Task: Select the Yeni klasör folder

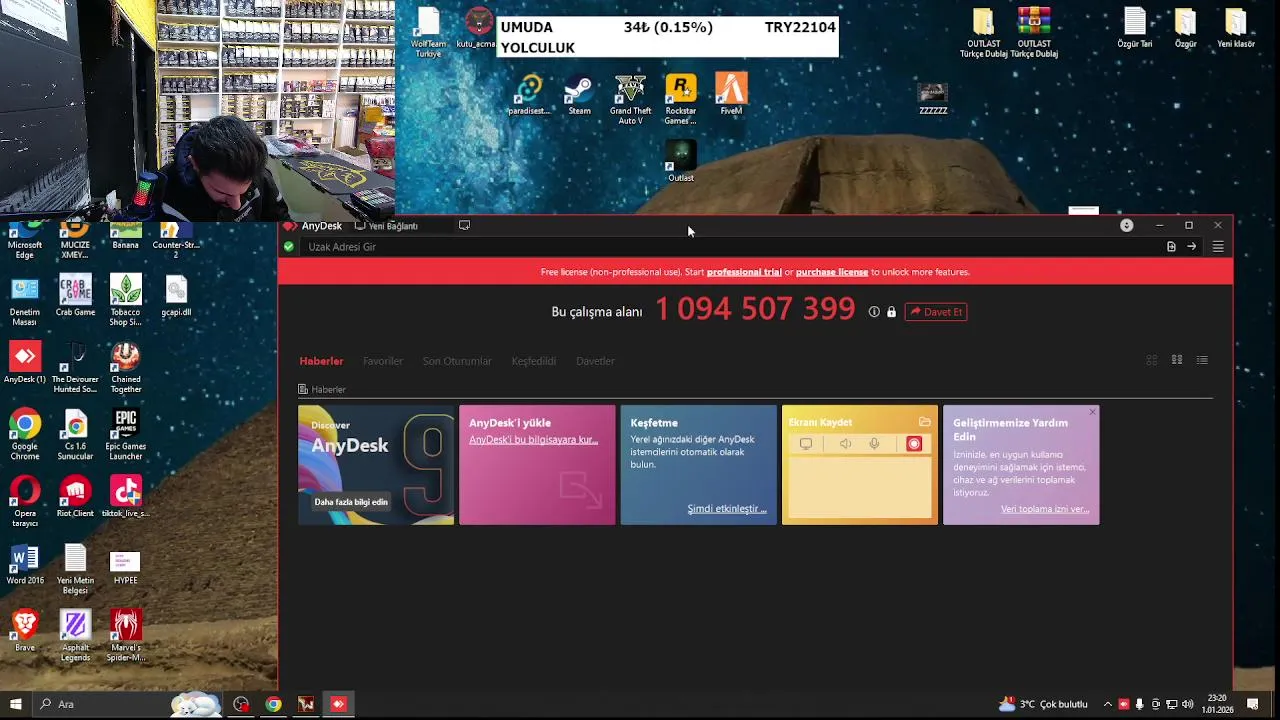Action: point(1236,27)
